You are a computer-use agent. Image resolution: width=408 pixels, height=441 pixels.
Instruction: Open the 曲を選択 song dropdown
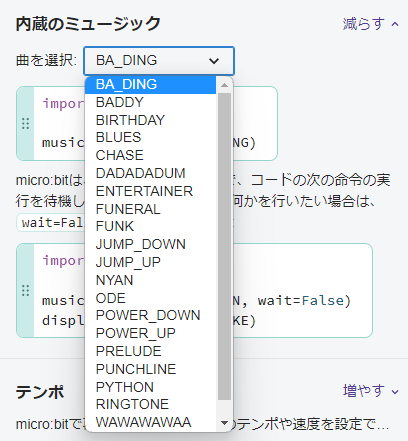[x=159, y=61]
